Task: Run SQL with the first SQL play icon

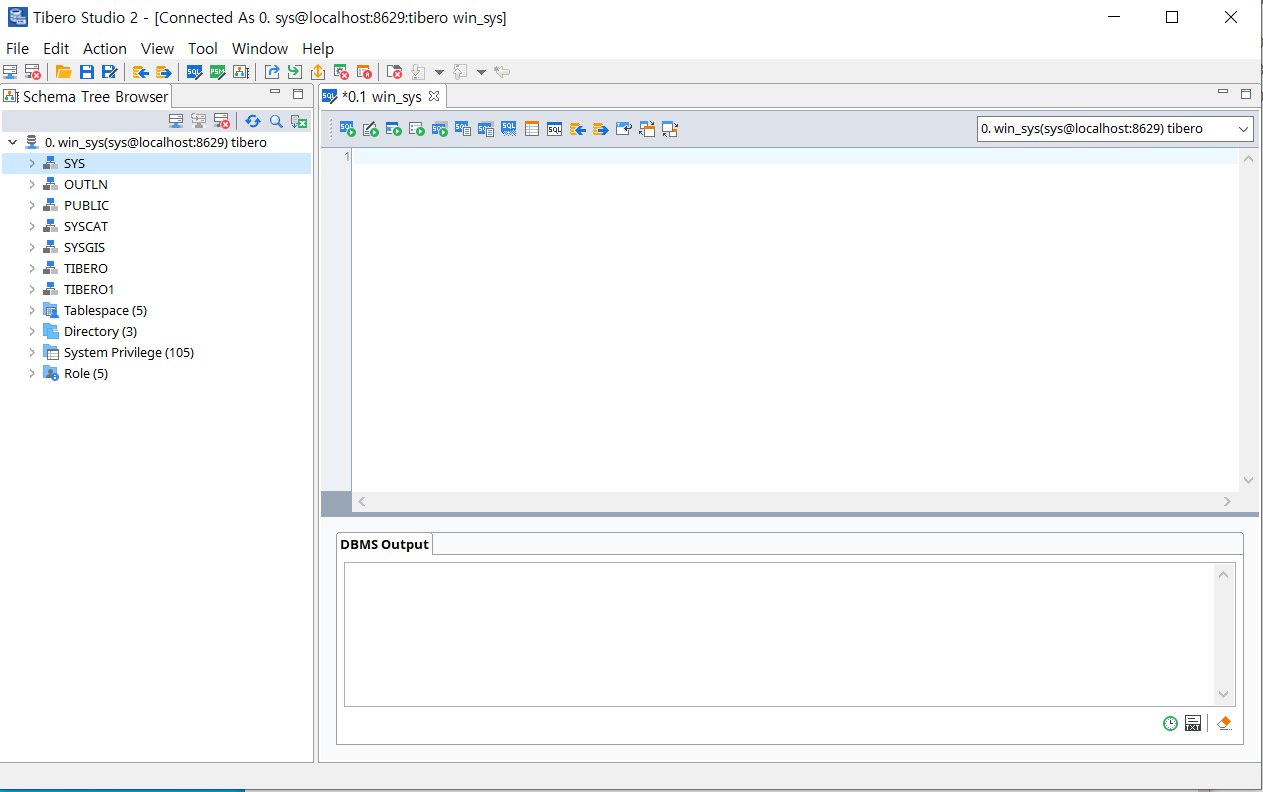Action: coord(347,129)
